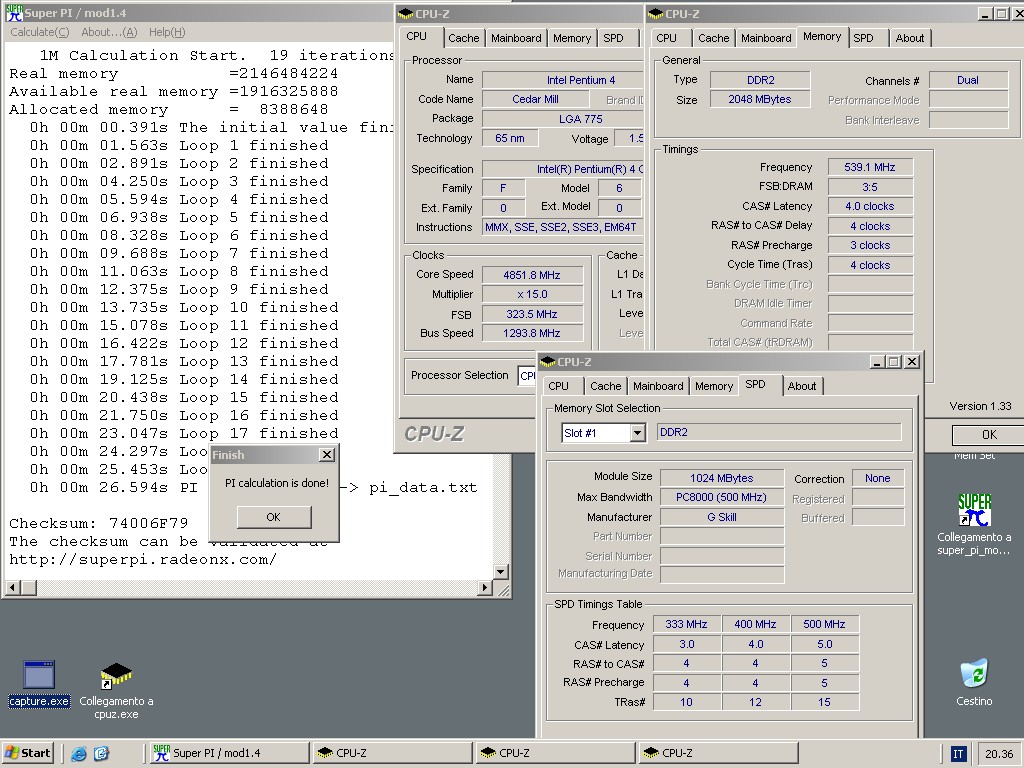Click the CAS# Latency 4.0 clocks field
This screenshot has height=768, width=1024.
point(870,206)
